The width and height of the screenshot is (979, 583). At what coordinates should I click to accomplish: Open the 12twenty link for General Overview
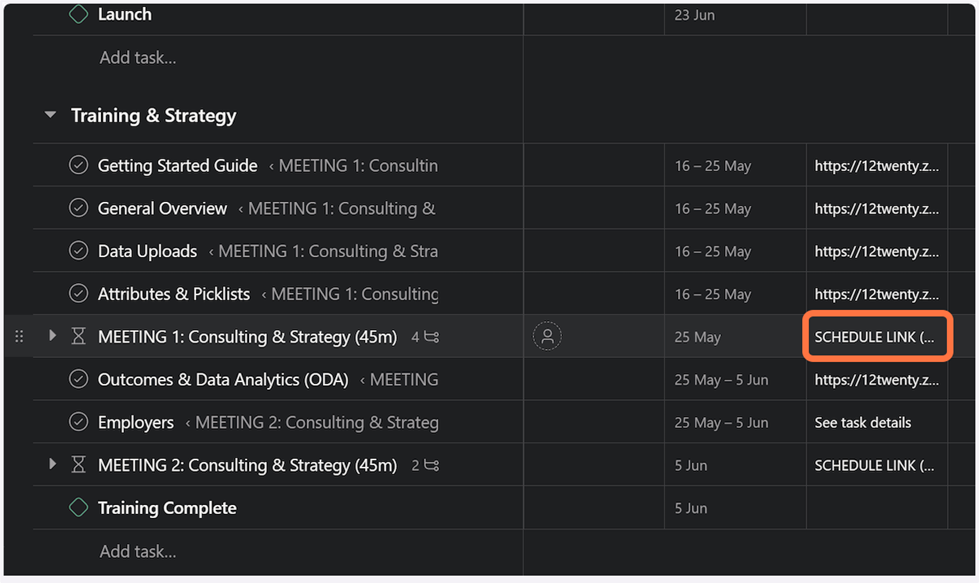876,209
